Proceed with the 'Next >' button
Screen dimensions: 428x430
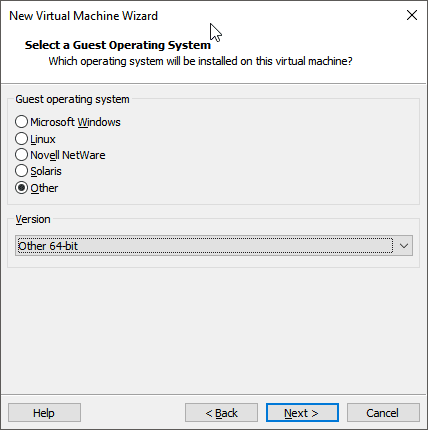[302, 413]
